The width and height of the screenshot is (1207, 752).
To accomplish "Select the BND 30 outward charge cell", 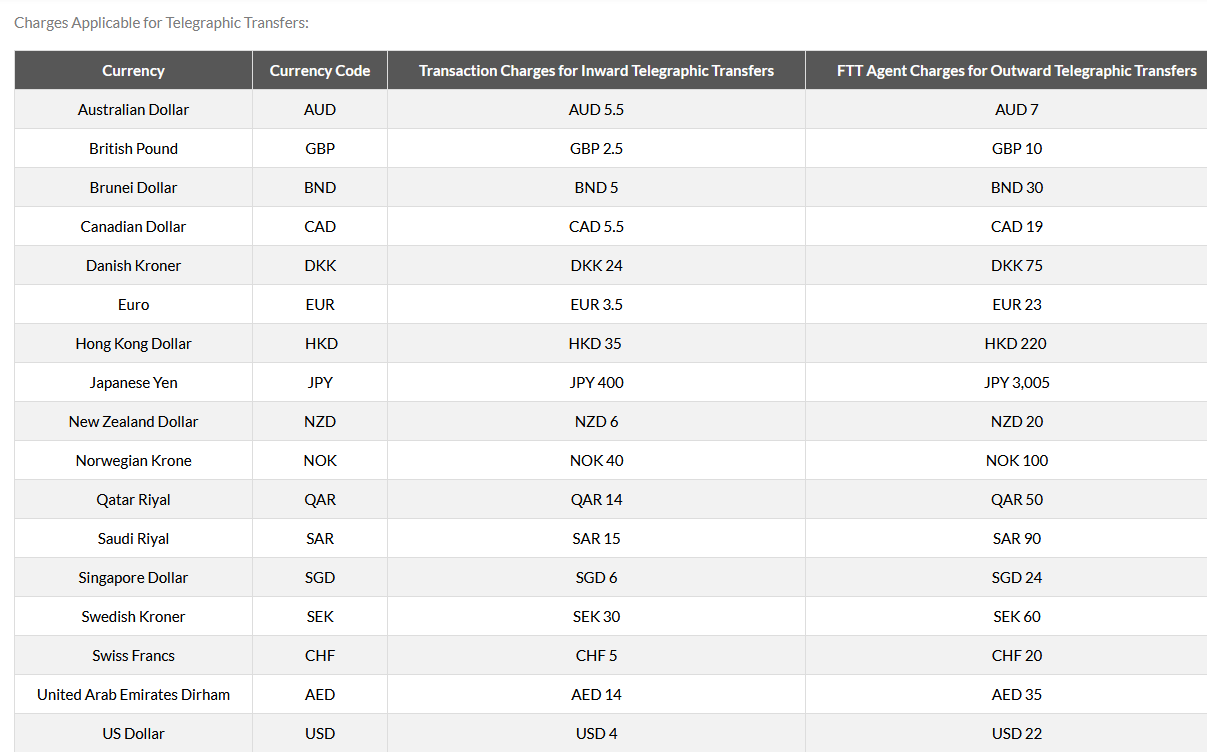I will tap(1017, 188).
